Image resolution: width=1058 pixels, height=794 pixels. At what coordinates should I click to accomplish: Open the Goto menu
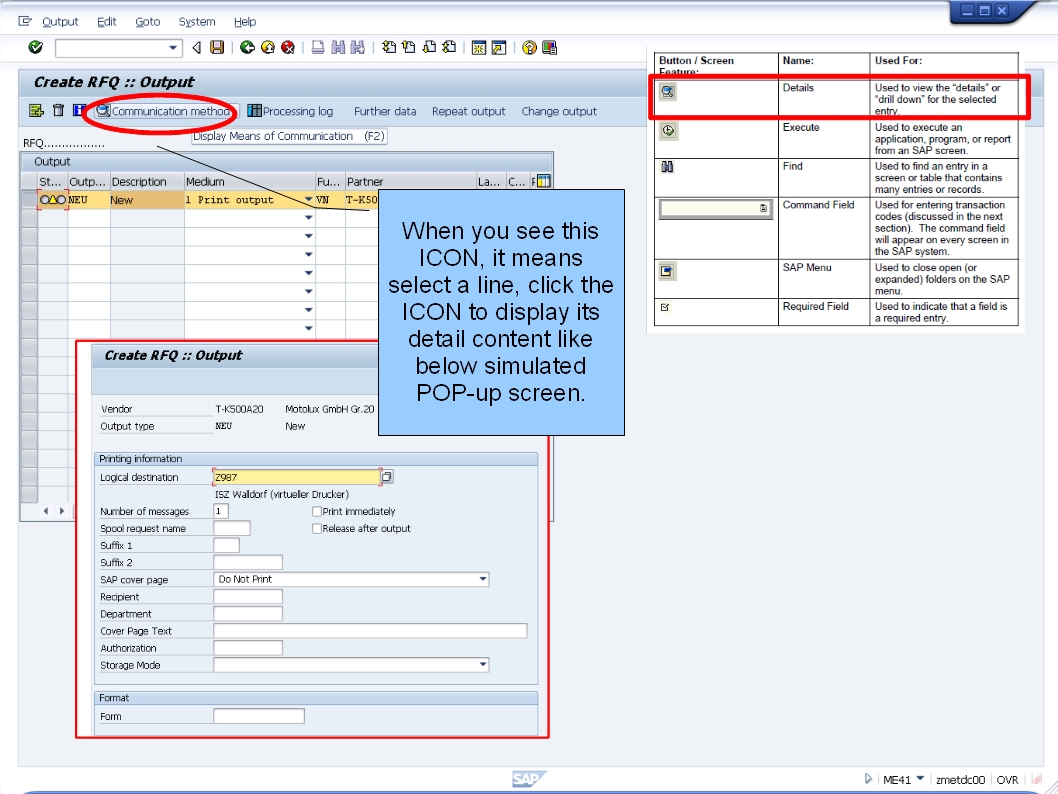click(147, 21)
